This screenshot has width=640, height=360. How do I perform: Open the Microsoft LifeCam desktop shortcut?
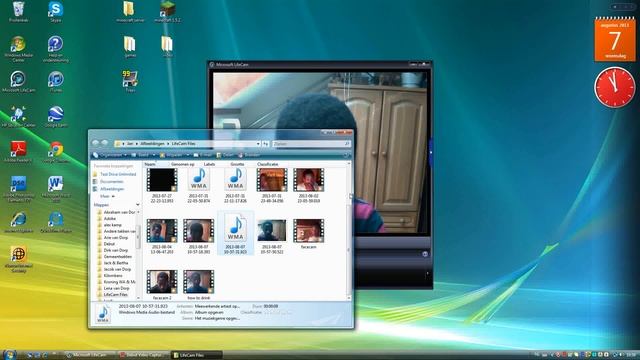coord(18,81)
